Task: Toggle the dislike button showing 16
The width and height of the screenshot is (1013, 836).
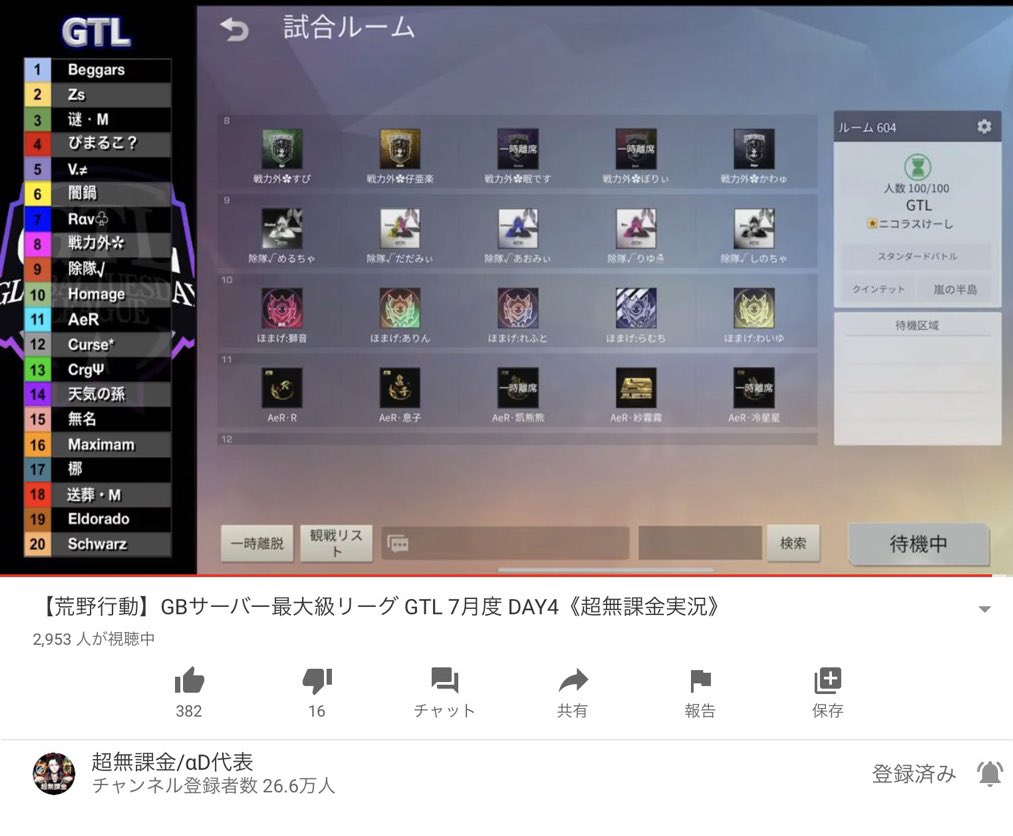Action: click(x=316, y=684)
